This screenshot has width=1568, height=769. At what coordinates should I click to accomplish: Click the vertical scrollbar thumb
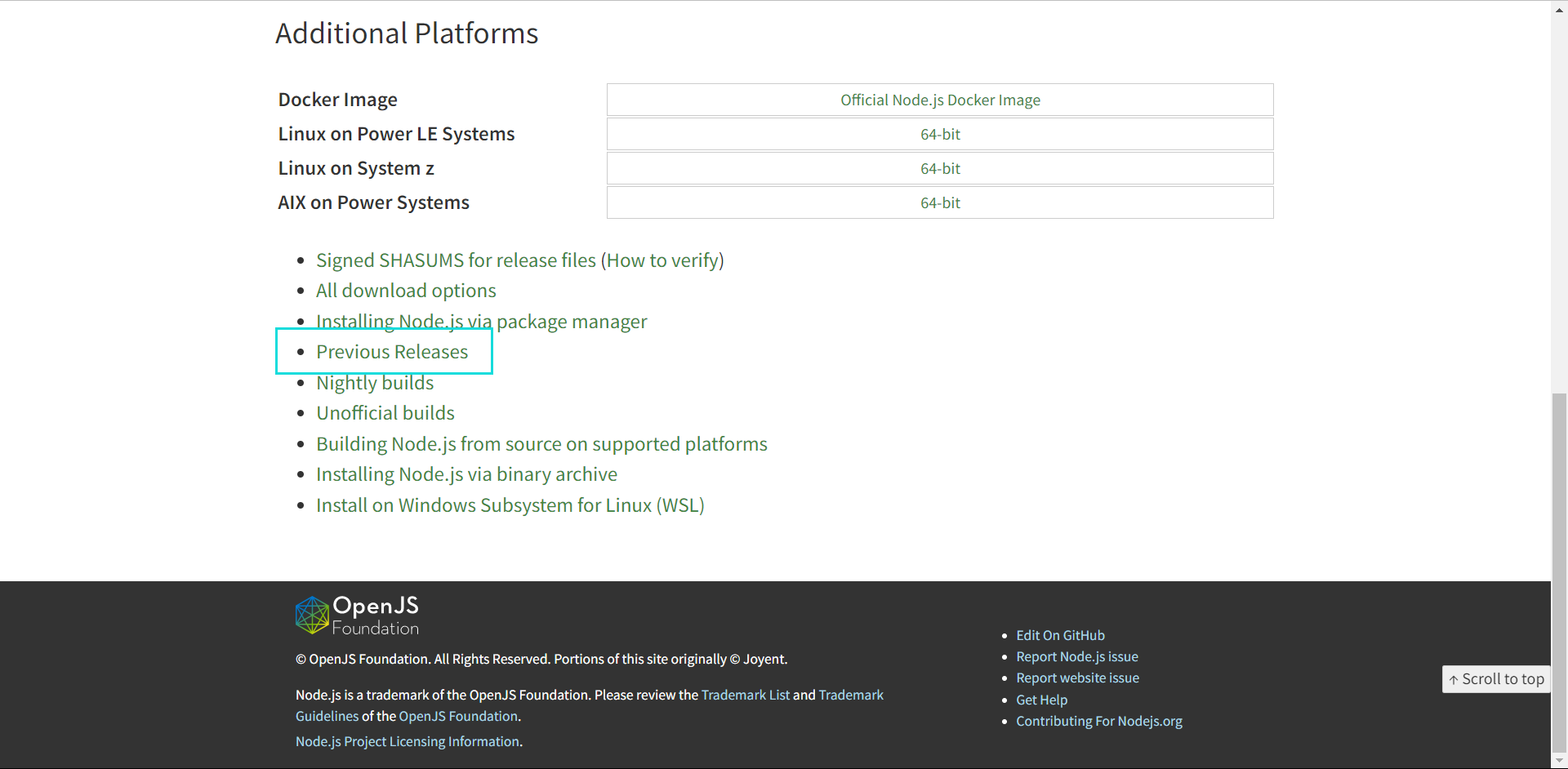click(x=1559, y=571)
